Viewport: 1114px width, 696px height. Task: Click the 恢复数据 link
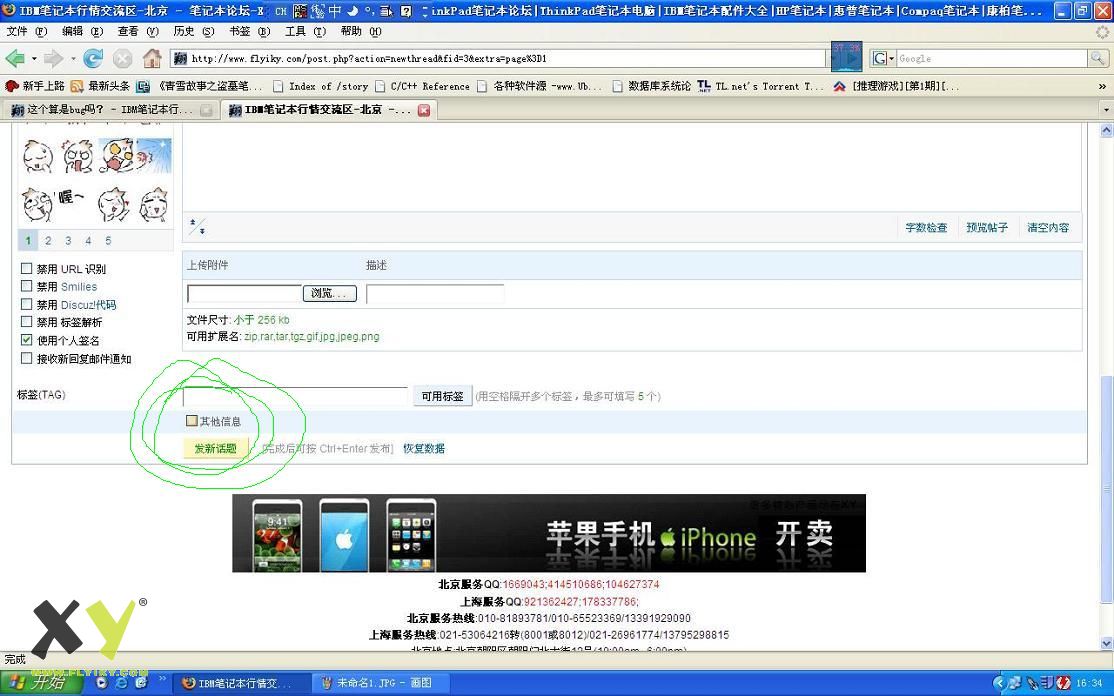tap(424, 448)
